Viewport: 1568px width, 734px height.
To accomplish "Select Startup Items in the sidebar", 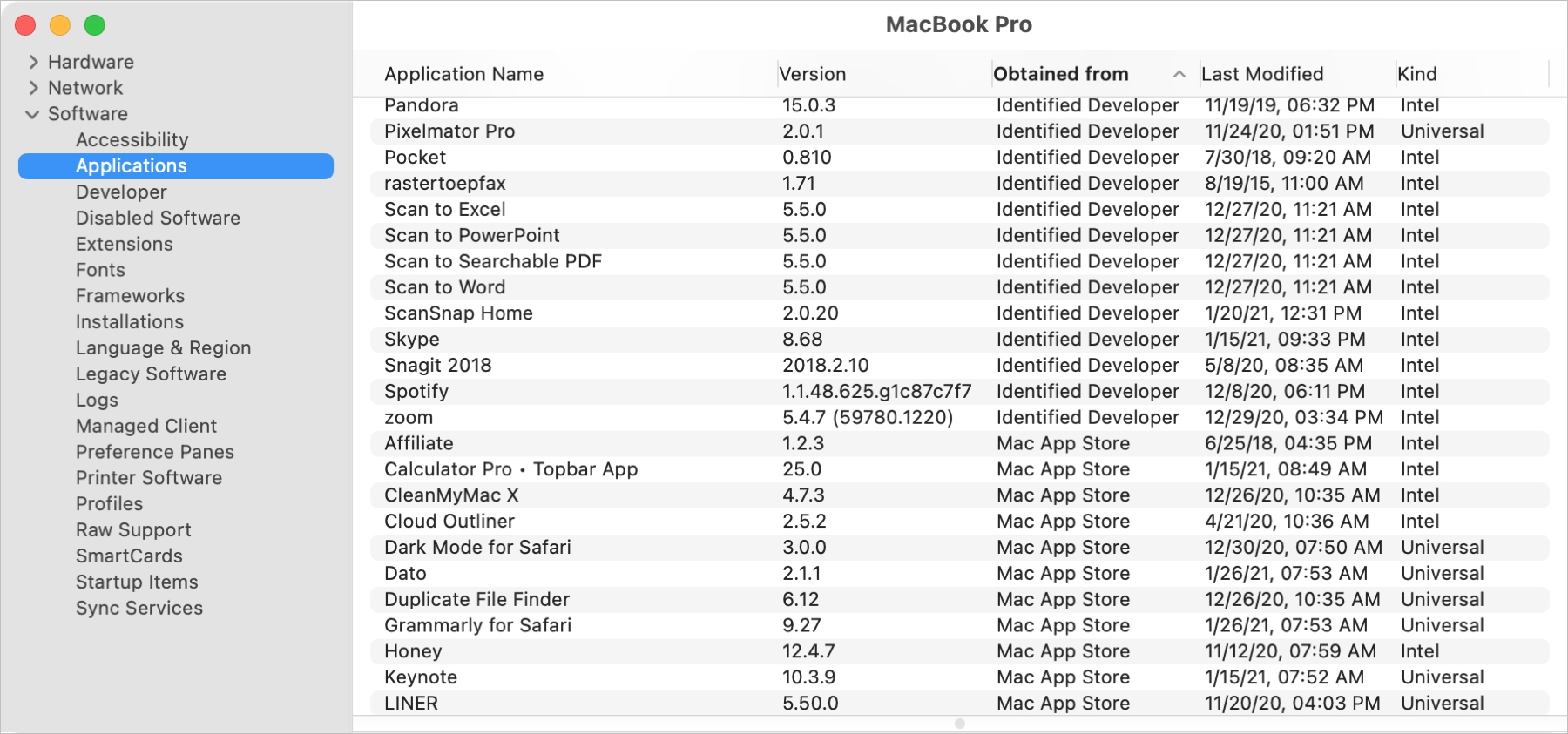I will 137,582.
